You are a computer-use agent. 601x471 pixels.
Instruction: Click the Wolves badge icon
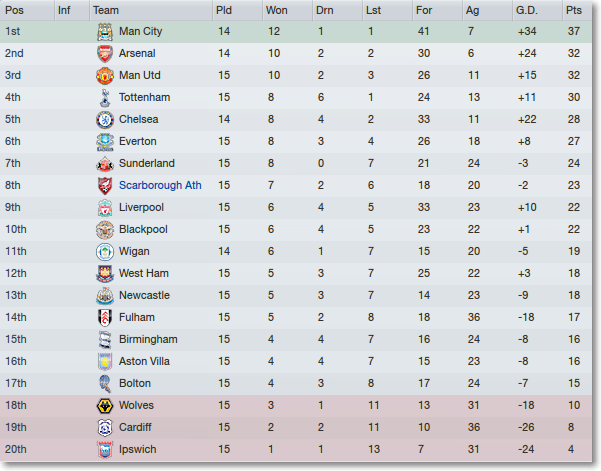pyautogui.click(x=105, y=406)
